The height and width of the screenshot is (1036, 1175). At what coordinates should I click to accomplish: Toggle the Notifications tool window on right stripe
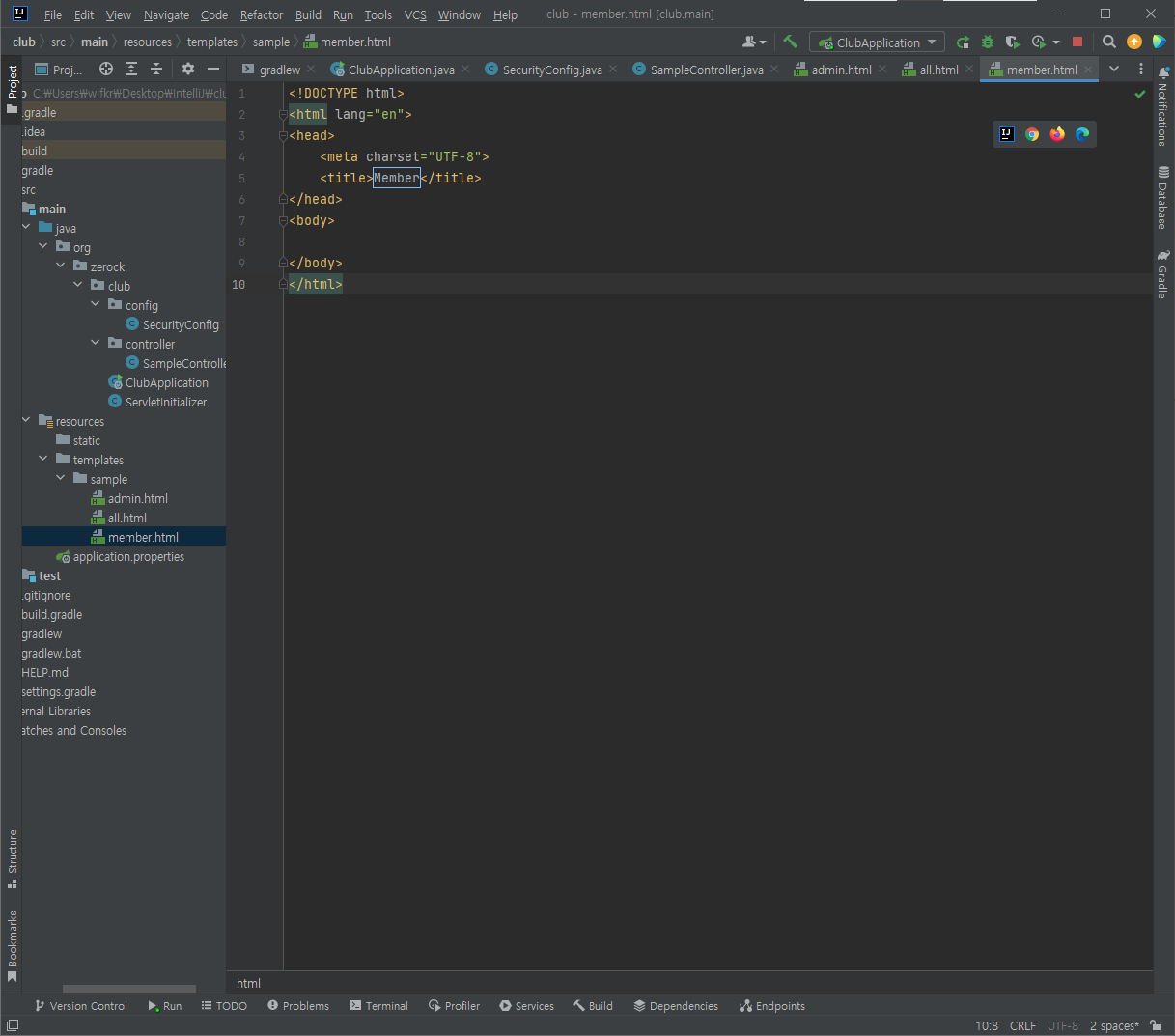pyautogui.click(x=1163, y=106)
